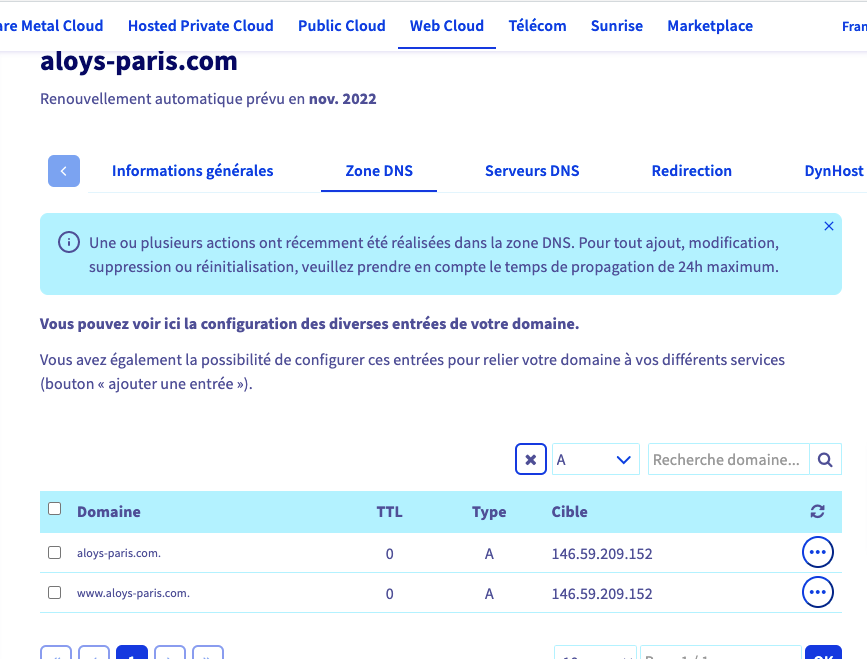Check the aloys-paris.com. row checkbox

pos(55,552)
